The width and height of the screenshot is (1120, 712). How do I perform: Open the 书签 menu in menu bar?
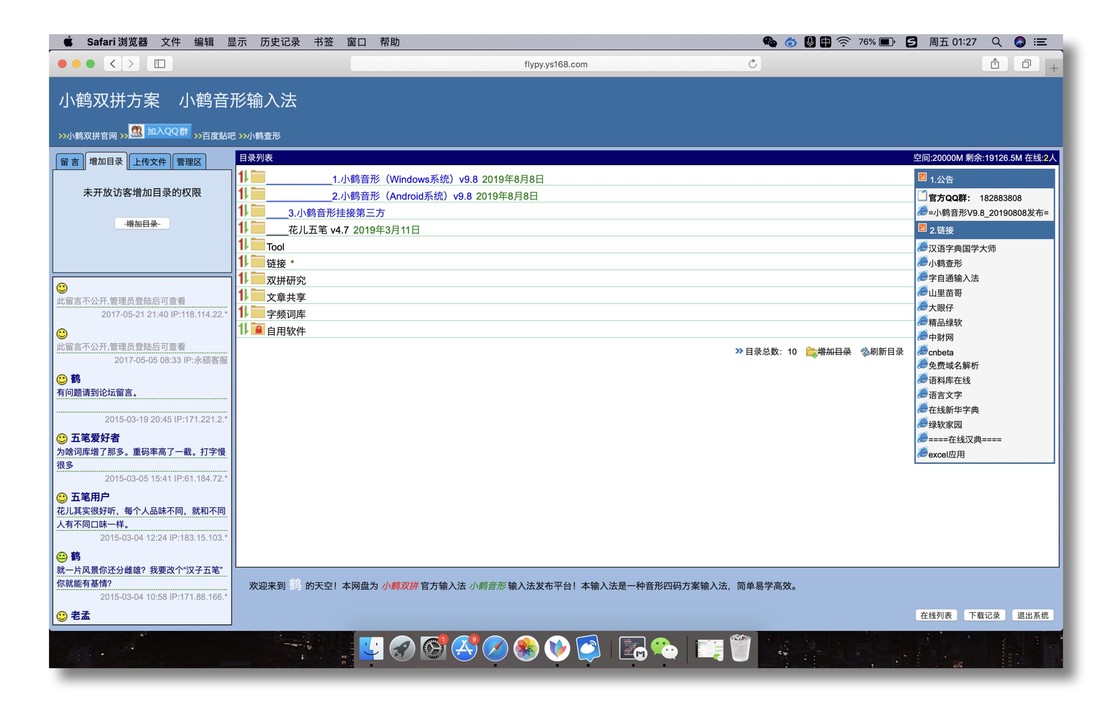[323, 42]
